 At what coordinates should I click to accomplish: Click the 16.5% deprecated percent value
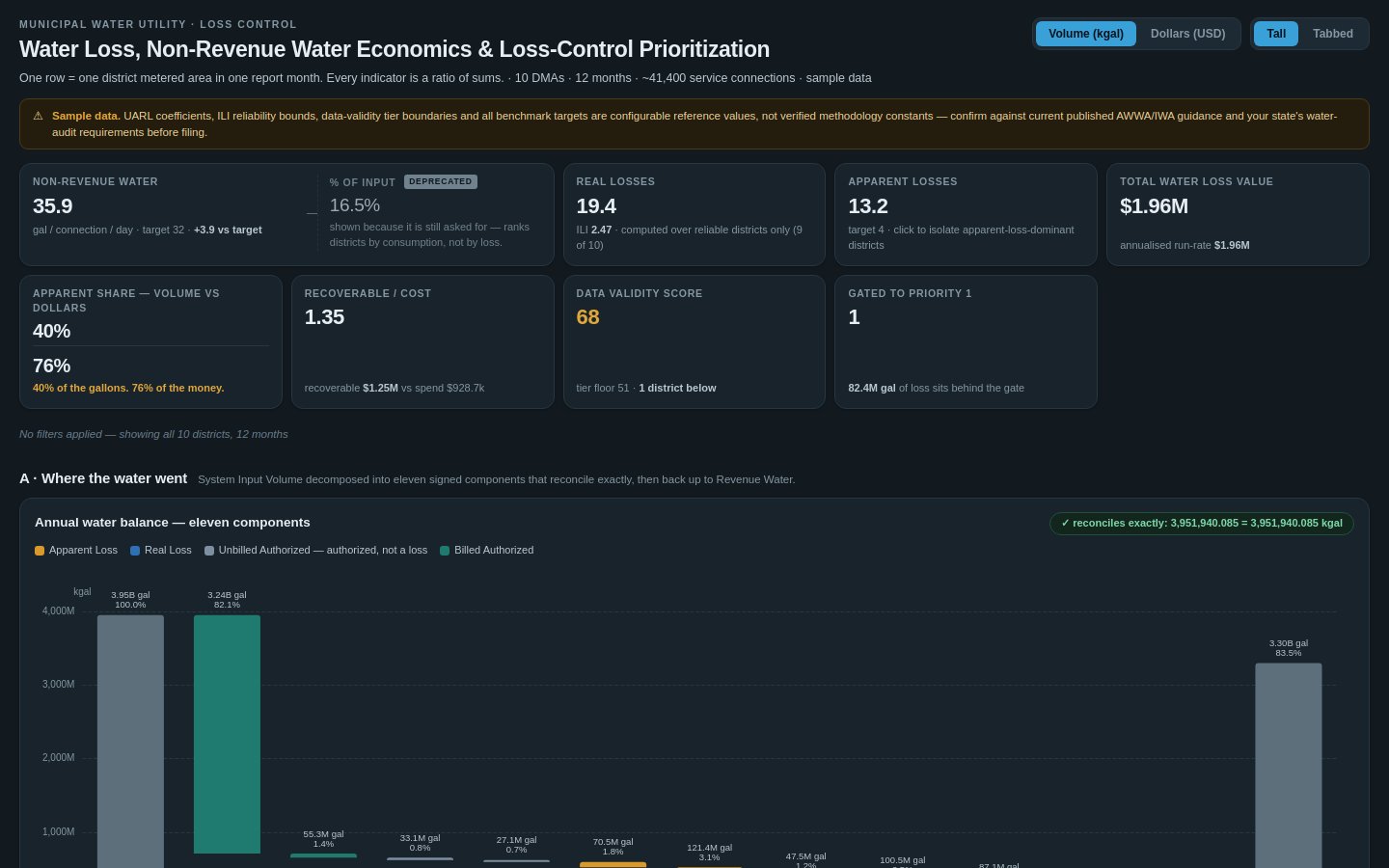tap(355, 205)
